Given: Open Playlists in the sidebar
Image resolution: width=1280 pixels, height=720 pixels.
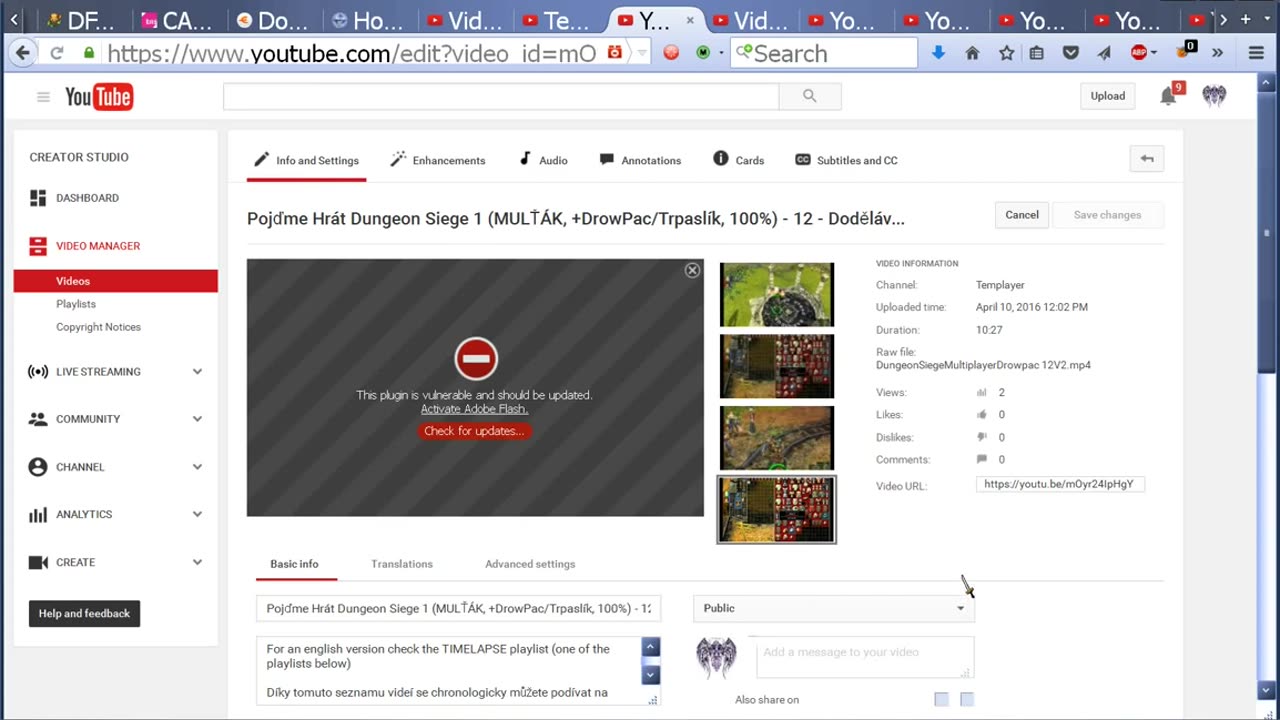Looking at the screenshot, I should [76, 304].
